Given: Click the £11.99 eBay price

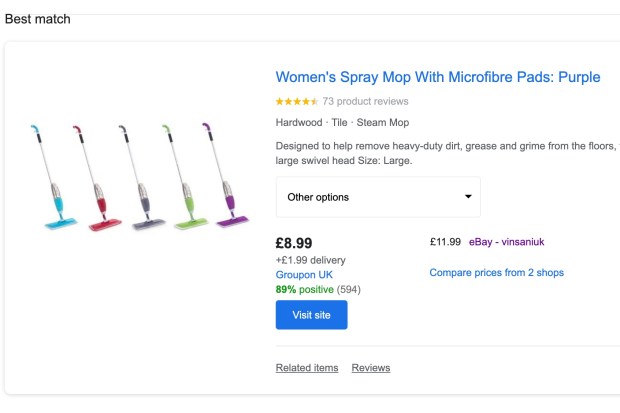Looking at the screenshot, I should tap(445, 242).
